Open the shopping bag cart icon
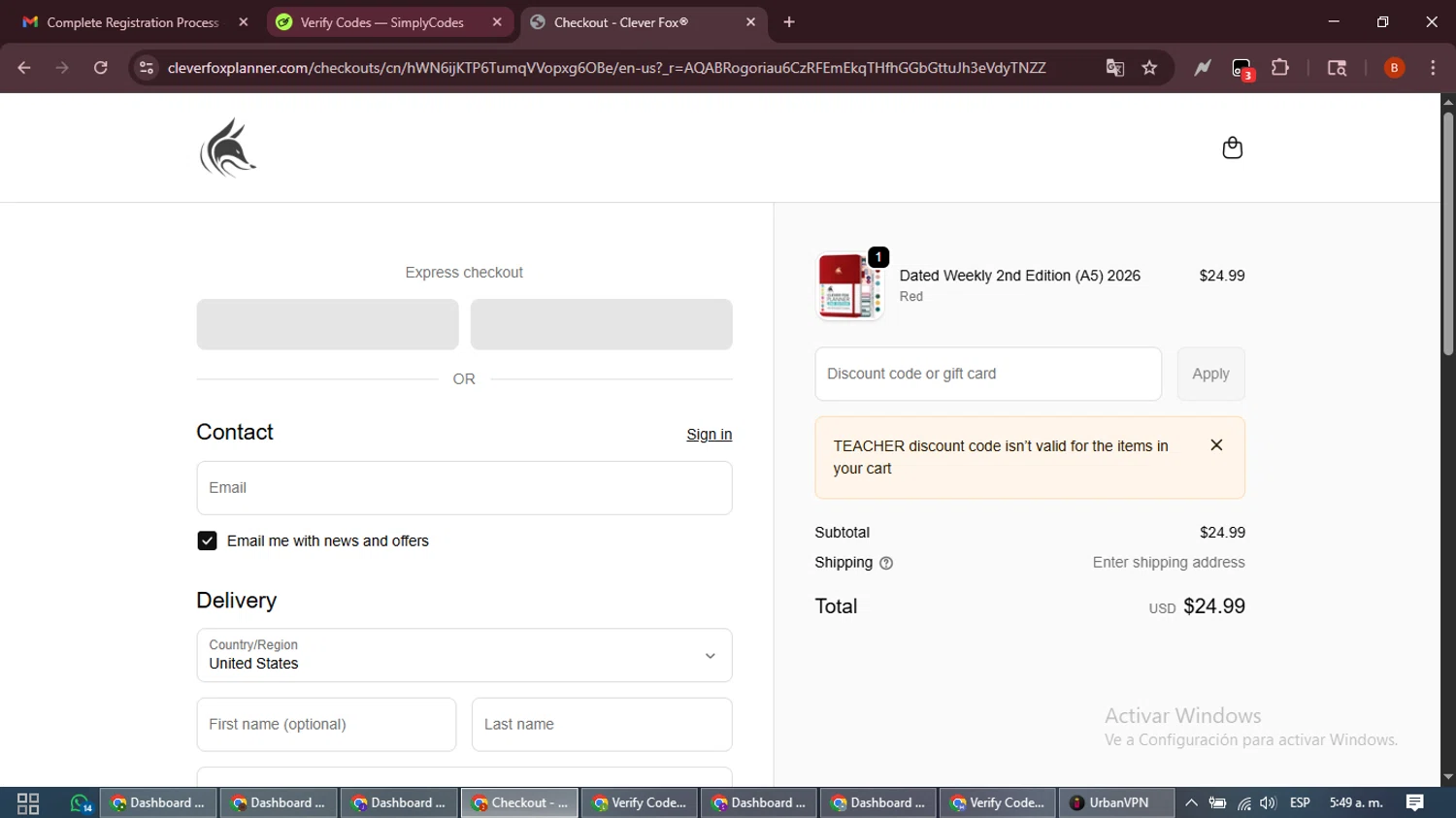This screenshot has width=1456, height=818. tap(1232, 147)
